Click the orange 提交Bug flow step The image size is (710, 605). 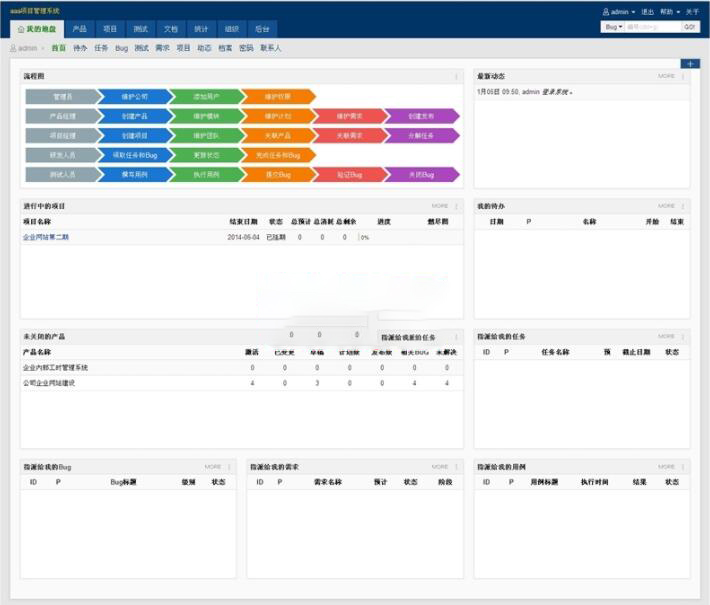point(277,174)
